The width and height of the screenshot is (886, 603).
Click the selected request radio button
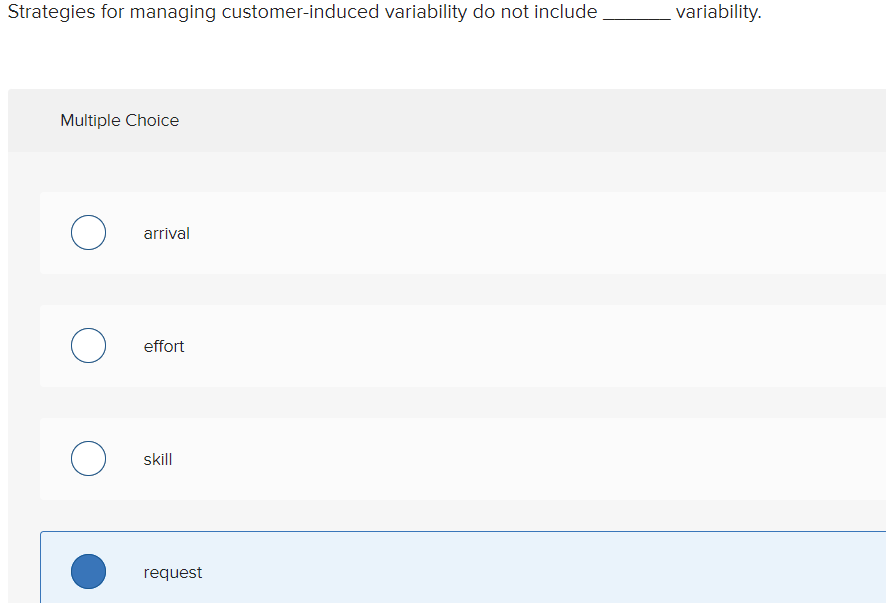click(88, 571)
